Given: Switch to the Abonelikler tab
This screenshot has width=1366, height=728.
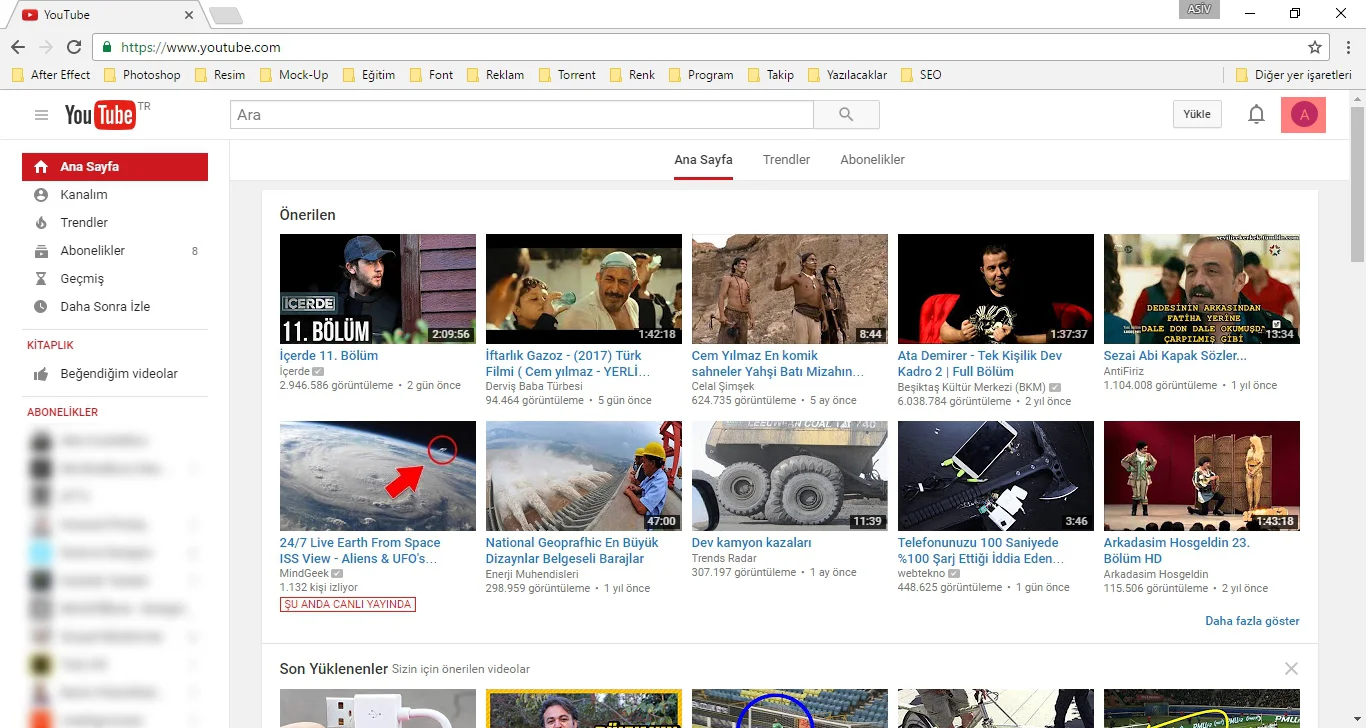Looking at the screenshot, I should 872,160.
